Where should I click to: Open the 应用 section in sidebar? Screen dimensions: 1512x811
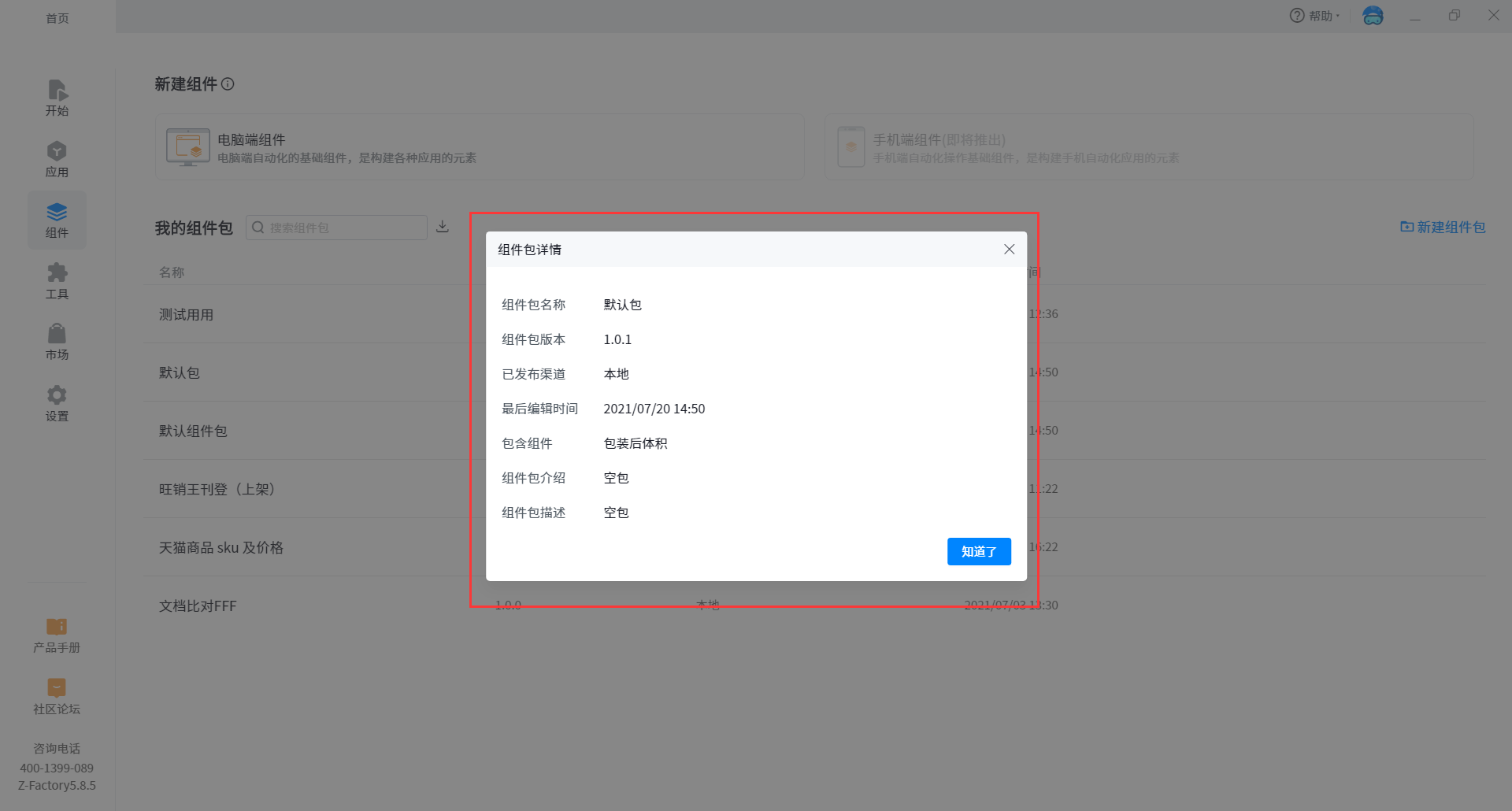[x=57, y=159]
